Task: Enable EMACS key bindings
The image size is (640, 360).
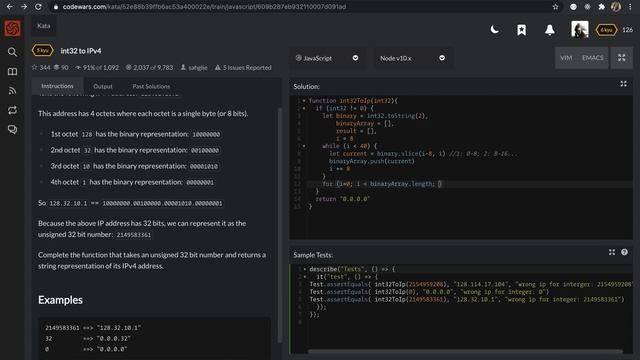Action: click(592, 58)
